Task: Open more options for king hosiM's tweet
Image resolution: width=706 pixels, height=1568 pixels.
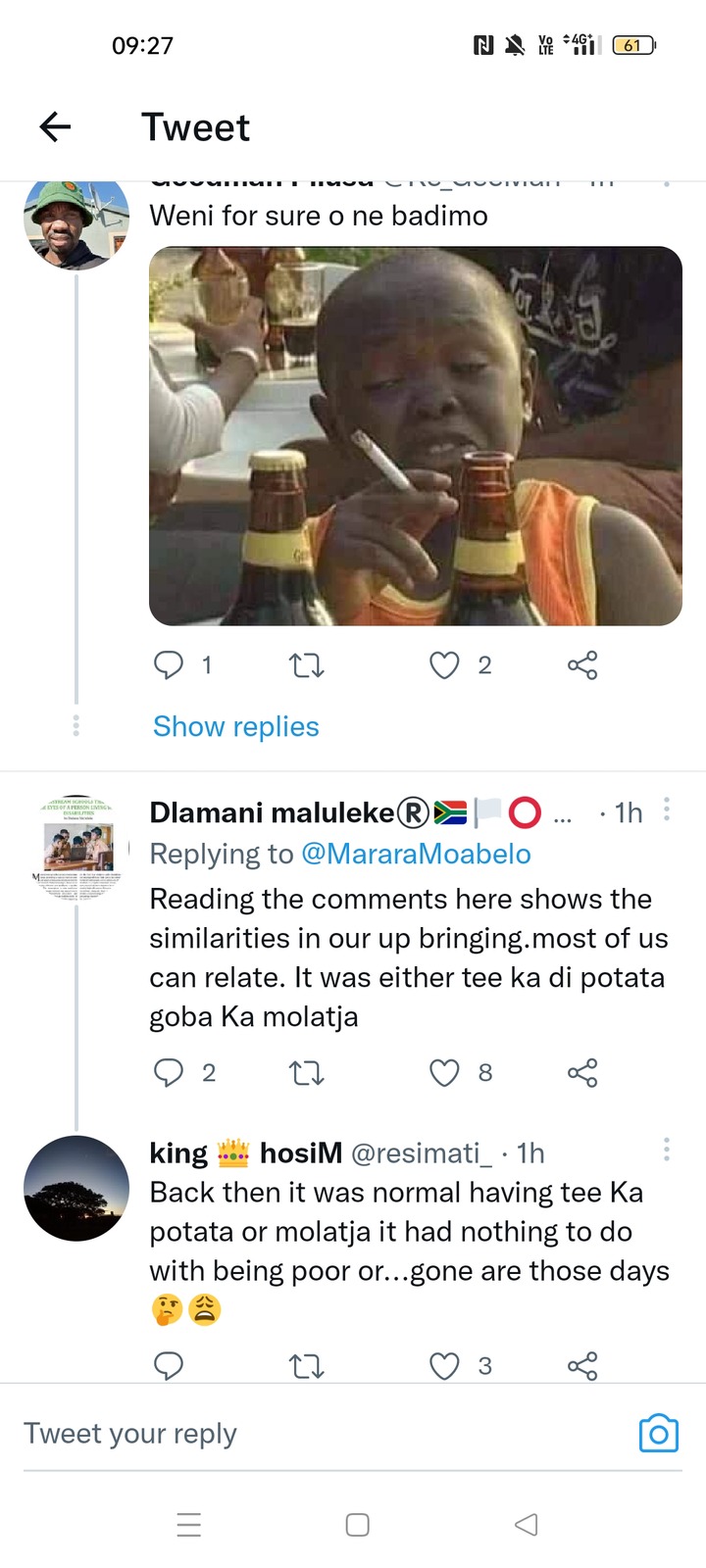Action: click(667, 1150)
